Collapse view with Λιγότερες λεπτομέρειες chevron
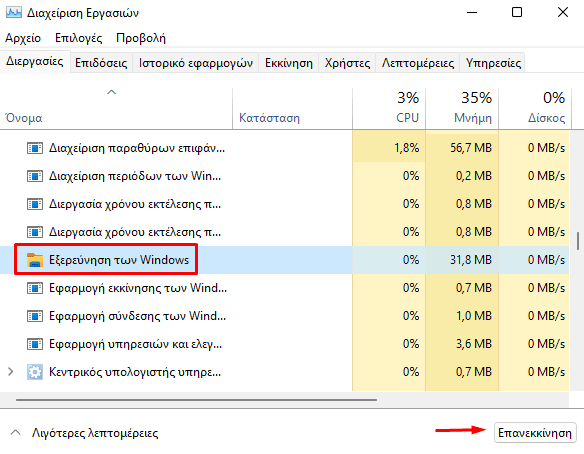The image size is (584, 454). (x=15, y=432)
